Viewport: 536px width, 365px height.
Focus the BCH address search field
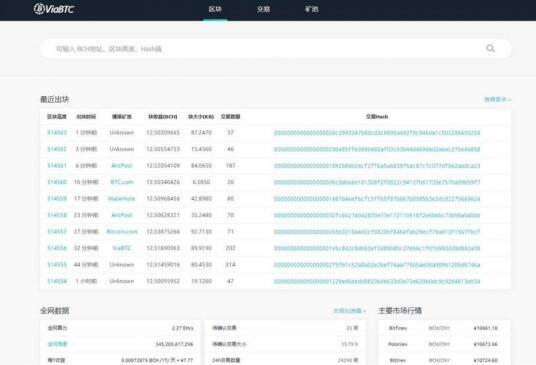[x=275, y=49]
